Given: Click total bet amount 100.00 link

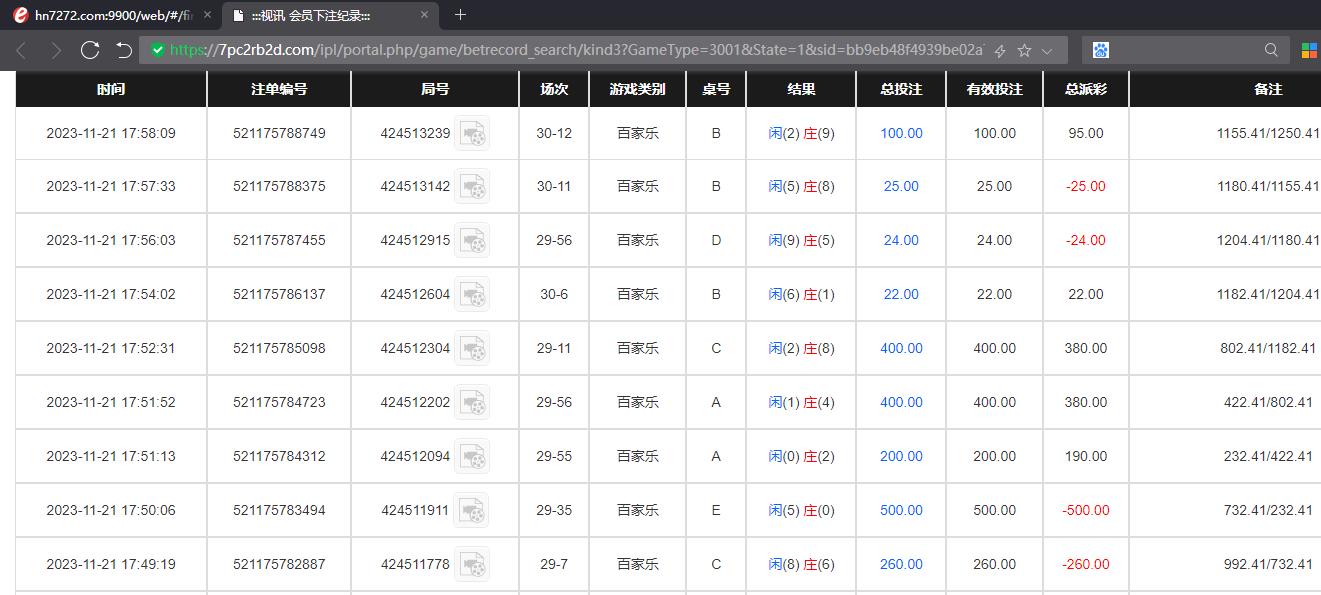Looking at the screenshot, I should (x=901, y=133).
